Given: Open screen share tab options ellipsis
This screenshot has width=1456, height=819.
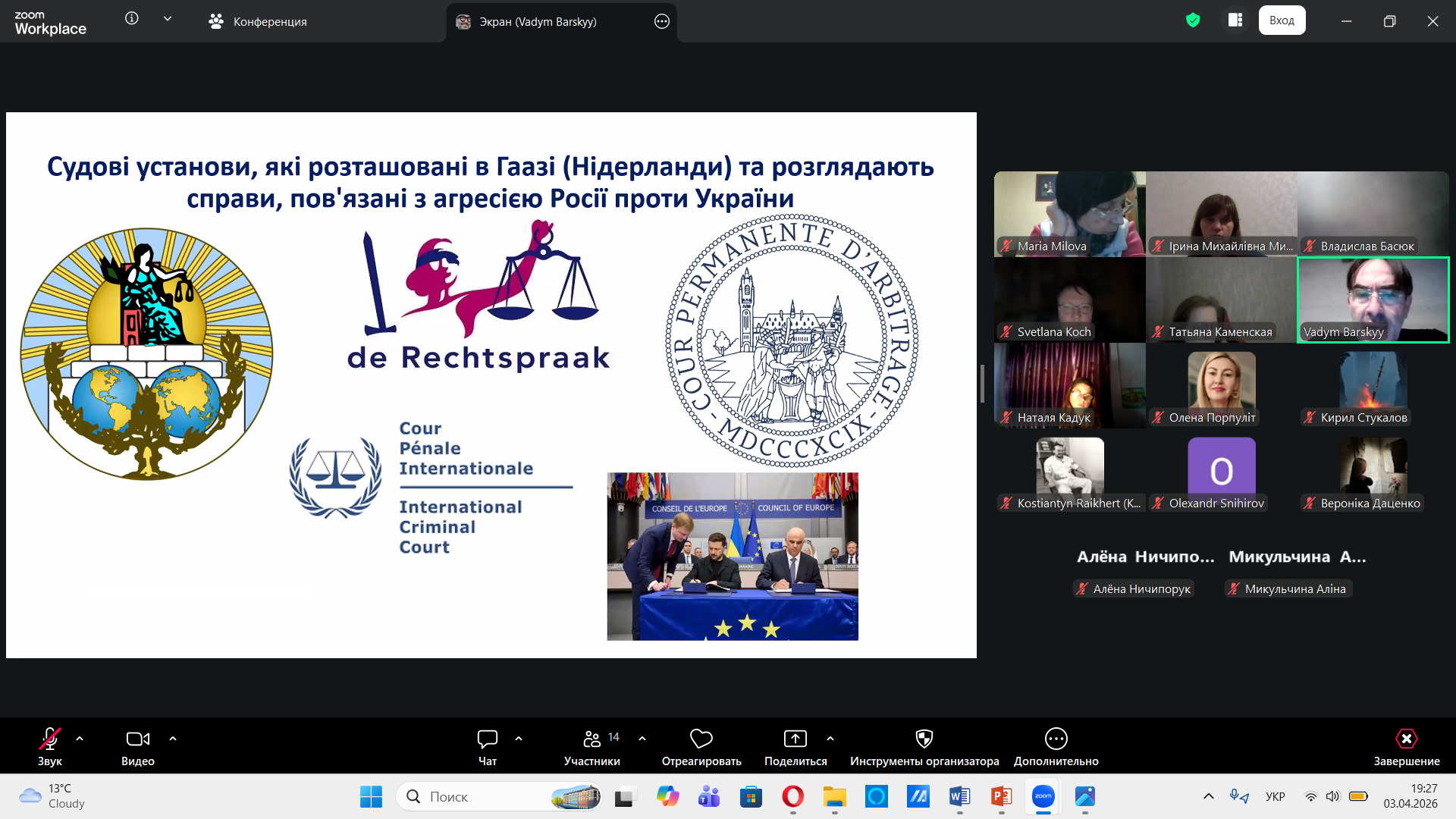Looking at the screenshot, I should [662, 21].
